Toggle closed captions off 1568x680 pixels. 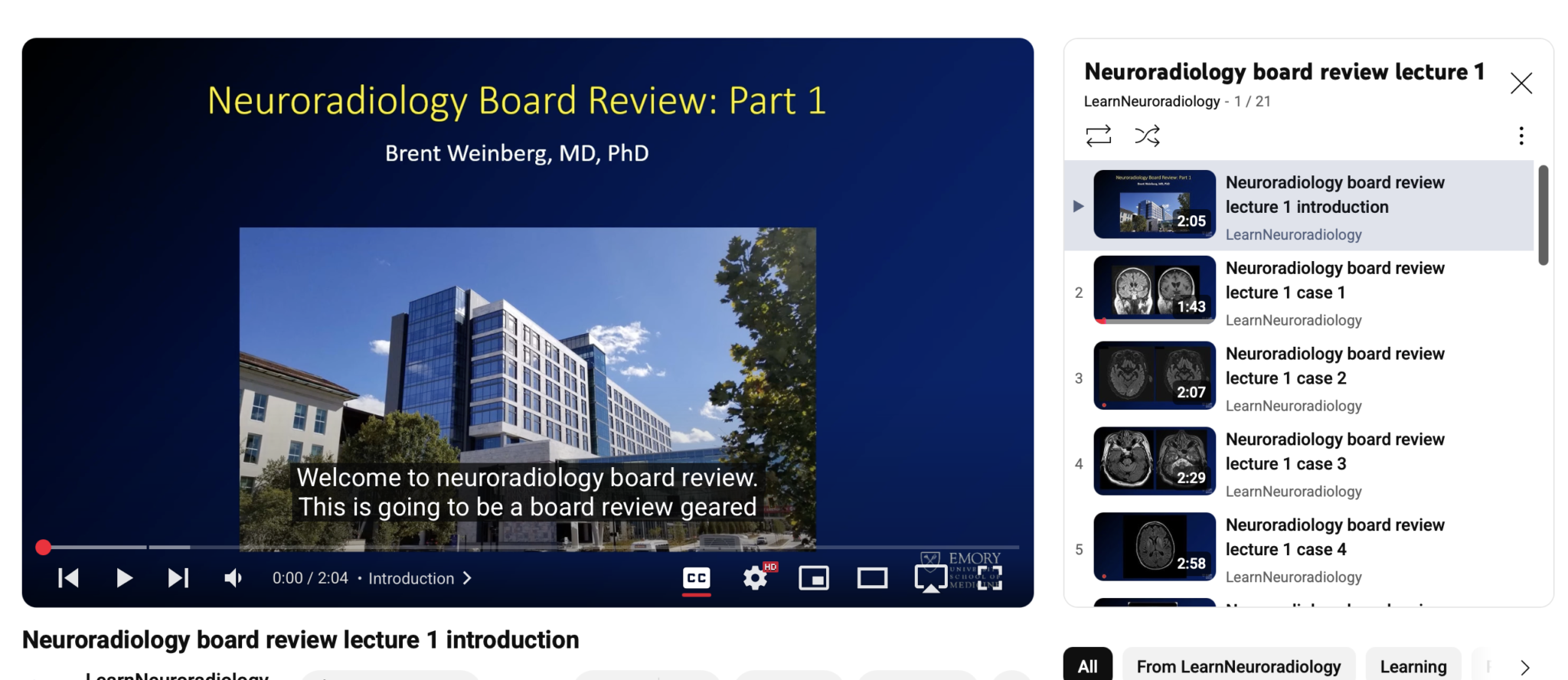click(x=696, y=578)
